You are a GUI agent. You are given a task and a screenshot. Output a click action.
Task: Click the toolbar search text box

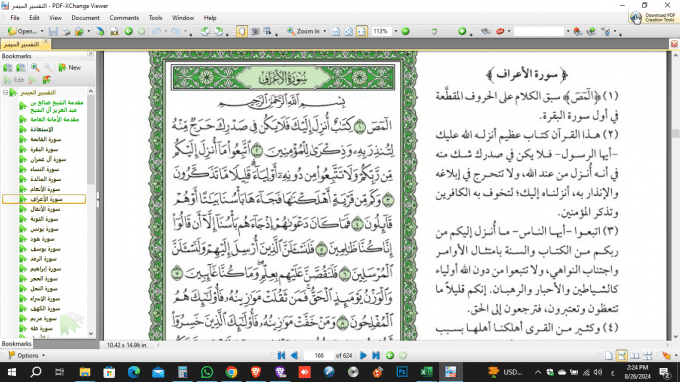tap(539, 31)
